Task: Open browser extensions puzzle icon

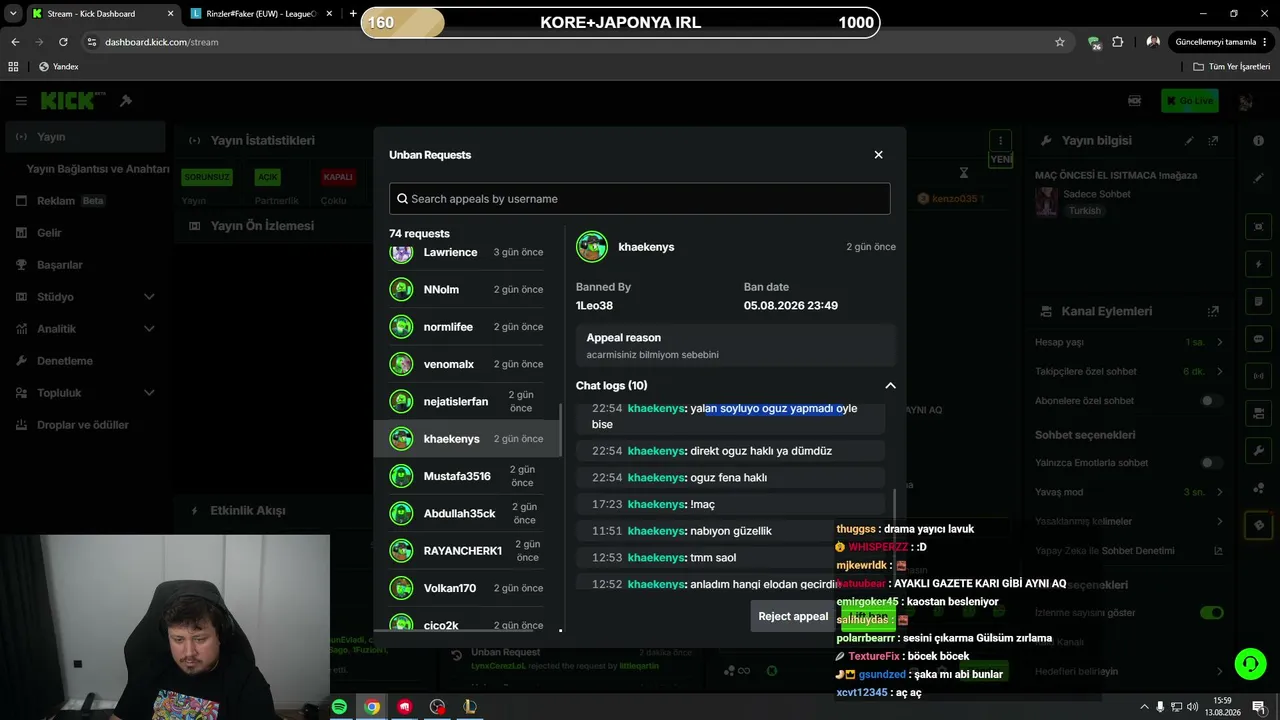Action: (x=1118, y=42)
